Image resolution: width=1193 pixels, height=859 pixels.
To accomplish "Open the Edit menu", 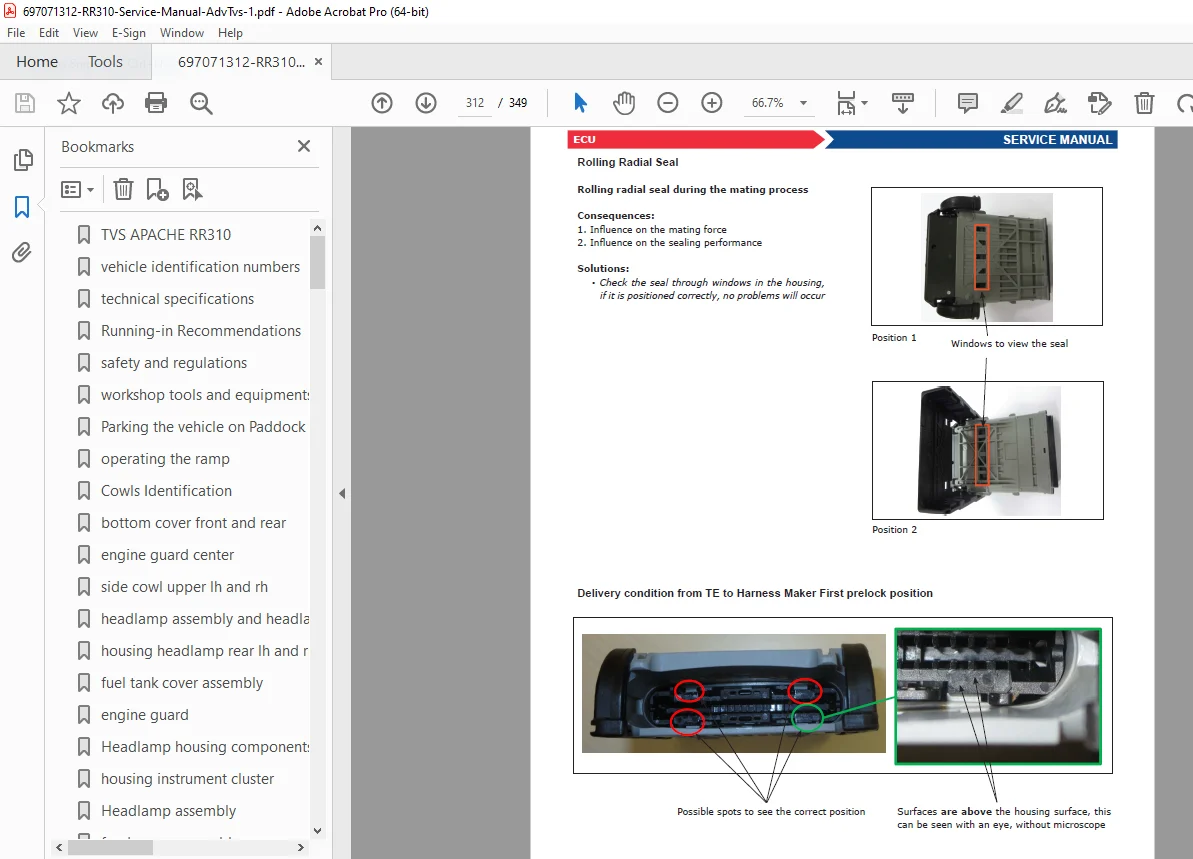I will [49, 33].
